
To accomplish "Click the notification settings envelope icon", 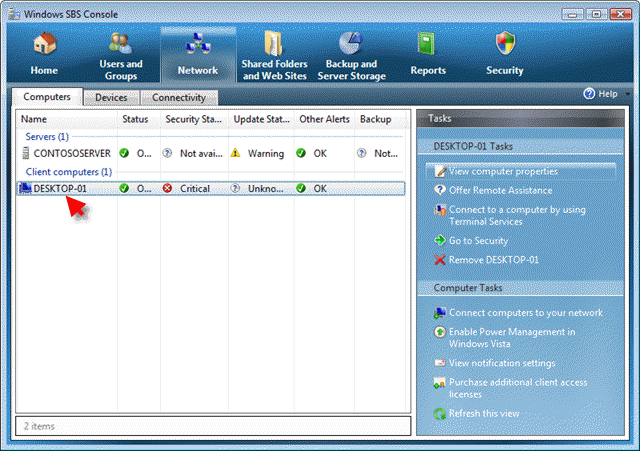I will (440, 363).
